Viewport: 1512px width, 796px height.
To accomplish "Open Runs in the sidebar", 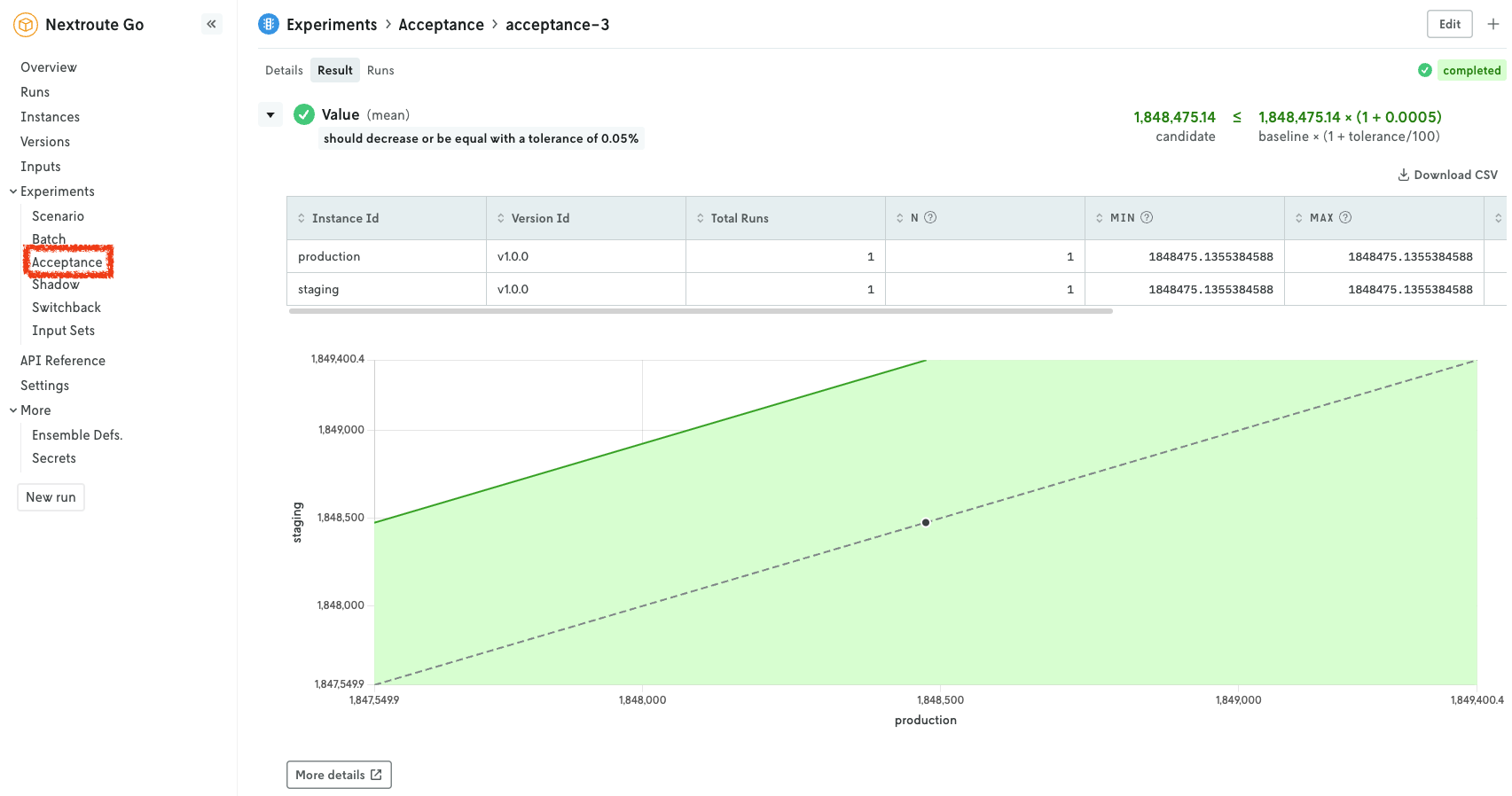I will pyautogui.click(x=35, y=92).
